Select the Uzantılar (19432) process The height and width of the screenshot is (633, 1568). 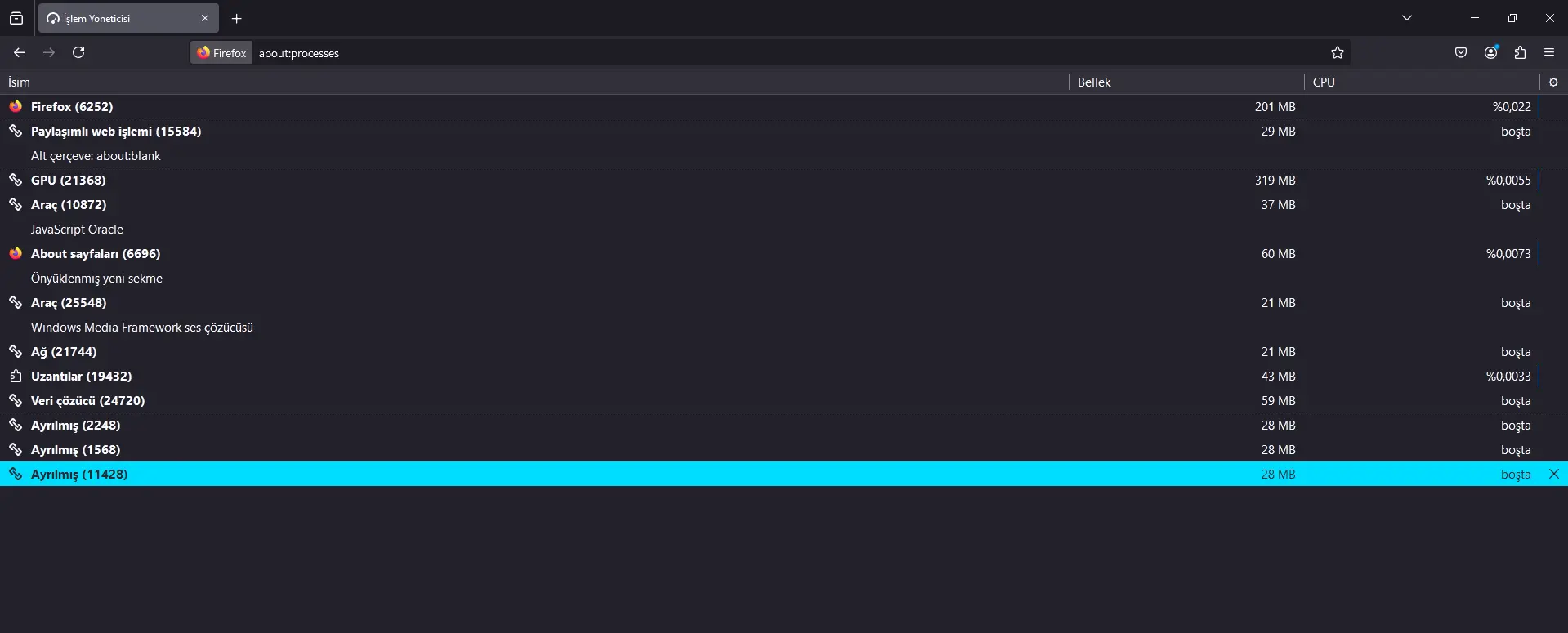[x=784, y=376]
